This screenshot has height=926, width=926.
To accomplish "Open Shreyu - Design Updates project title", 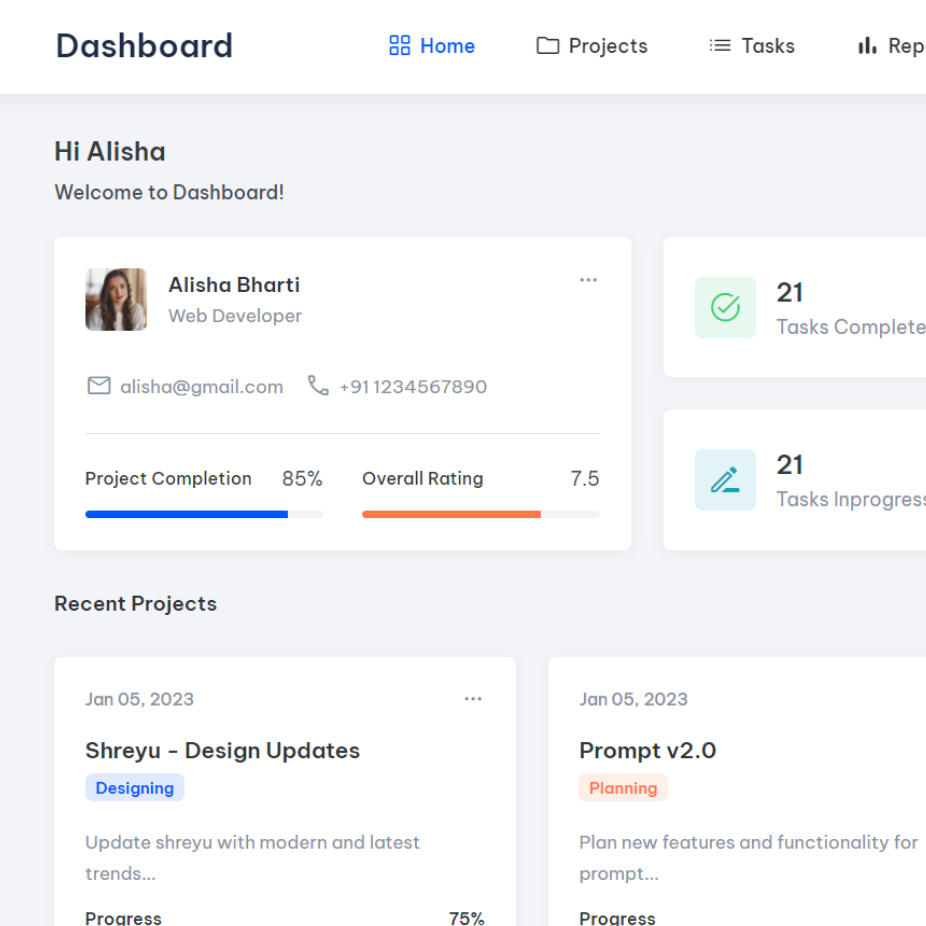I will [222, 750].
